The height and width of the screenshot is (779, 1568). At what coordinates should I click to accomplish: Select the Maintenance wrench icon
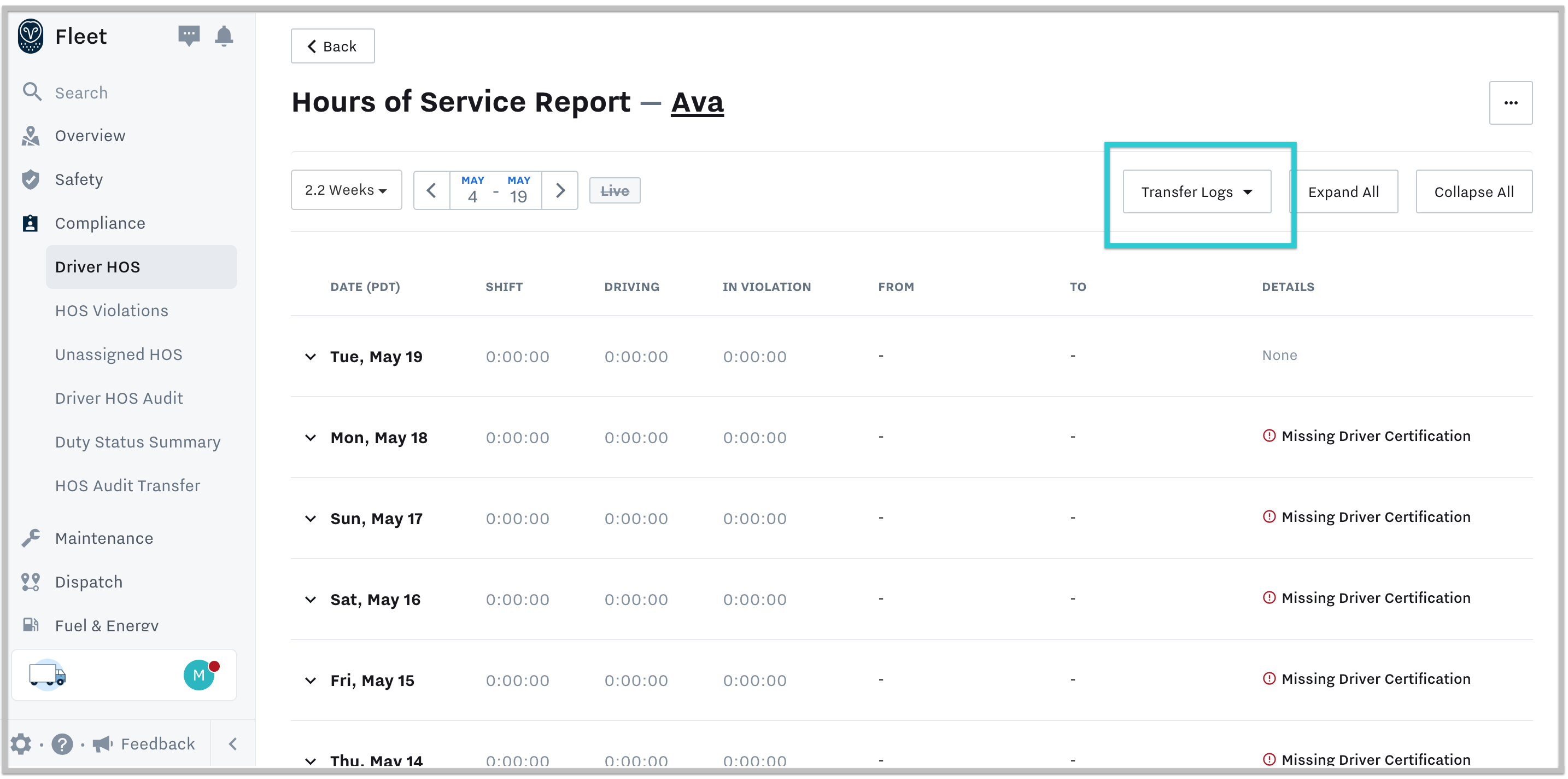pyautogui.click(x=31, y=538)
